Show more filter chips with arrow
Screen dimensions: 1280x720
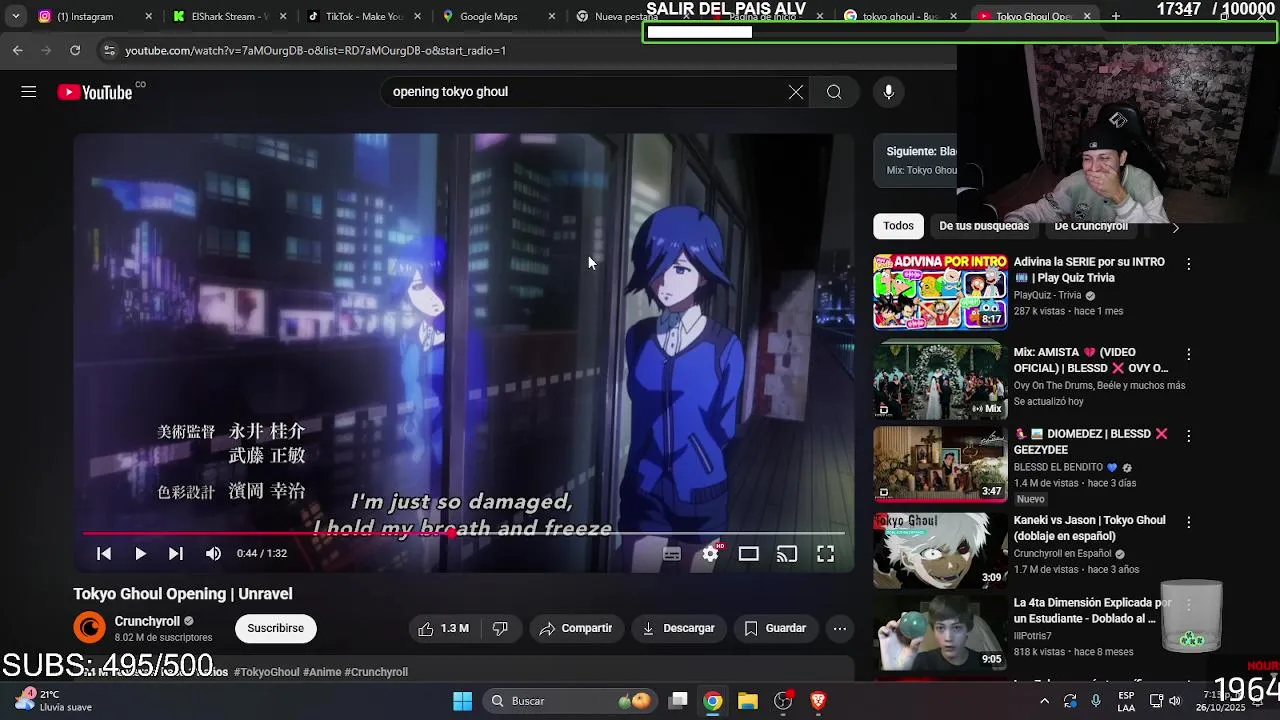1175,228
